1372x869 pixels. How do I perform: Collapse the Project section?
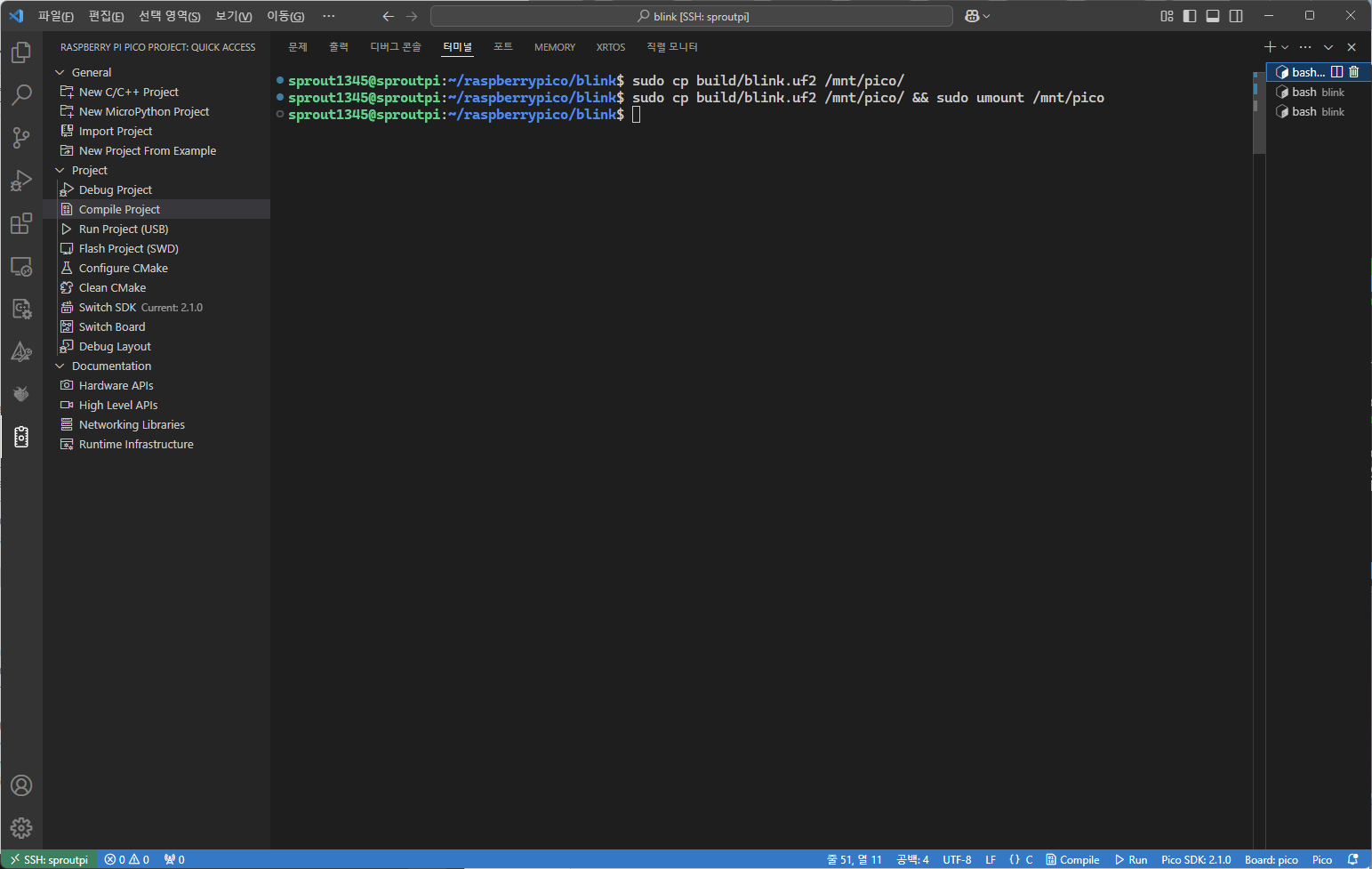point(60,170)
